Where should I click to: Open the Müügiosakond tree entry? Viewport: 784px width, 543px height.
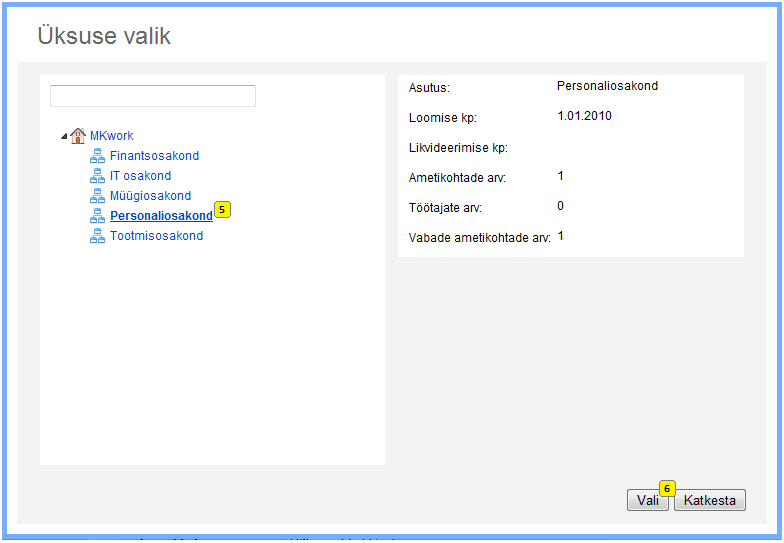[150, 196]
